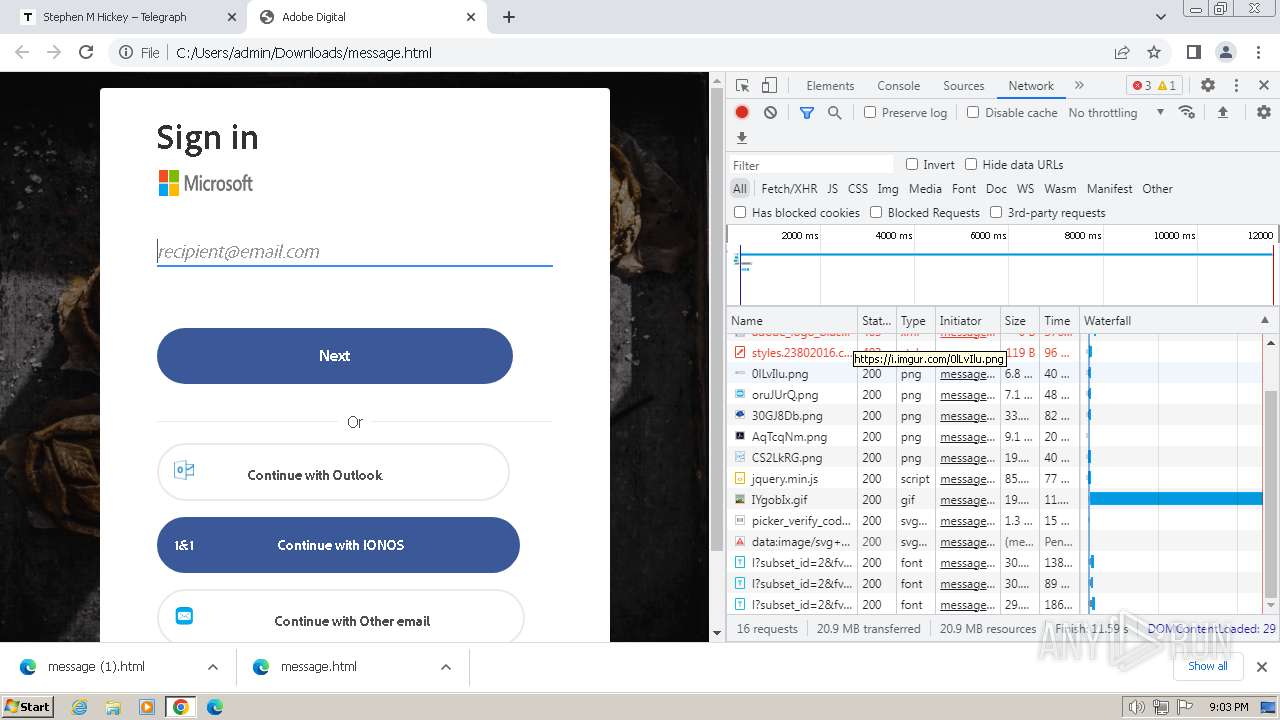Toggle Hide data URLs checkbox
1280x720 pixels.
tap(971, 164)
